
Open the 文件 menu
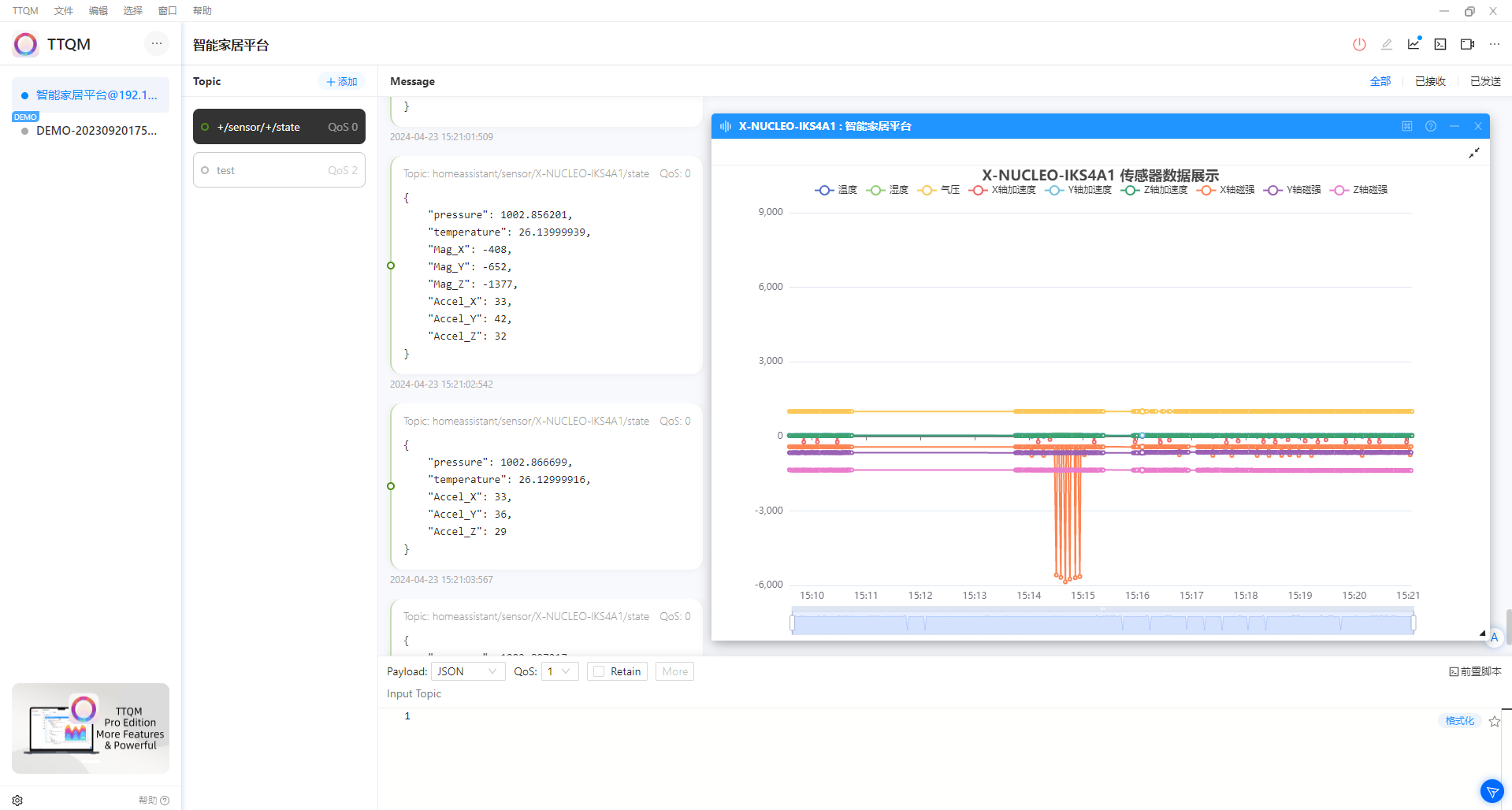[64, 10]
